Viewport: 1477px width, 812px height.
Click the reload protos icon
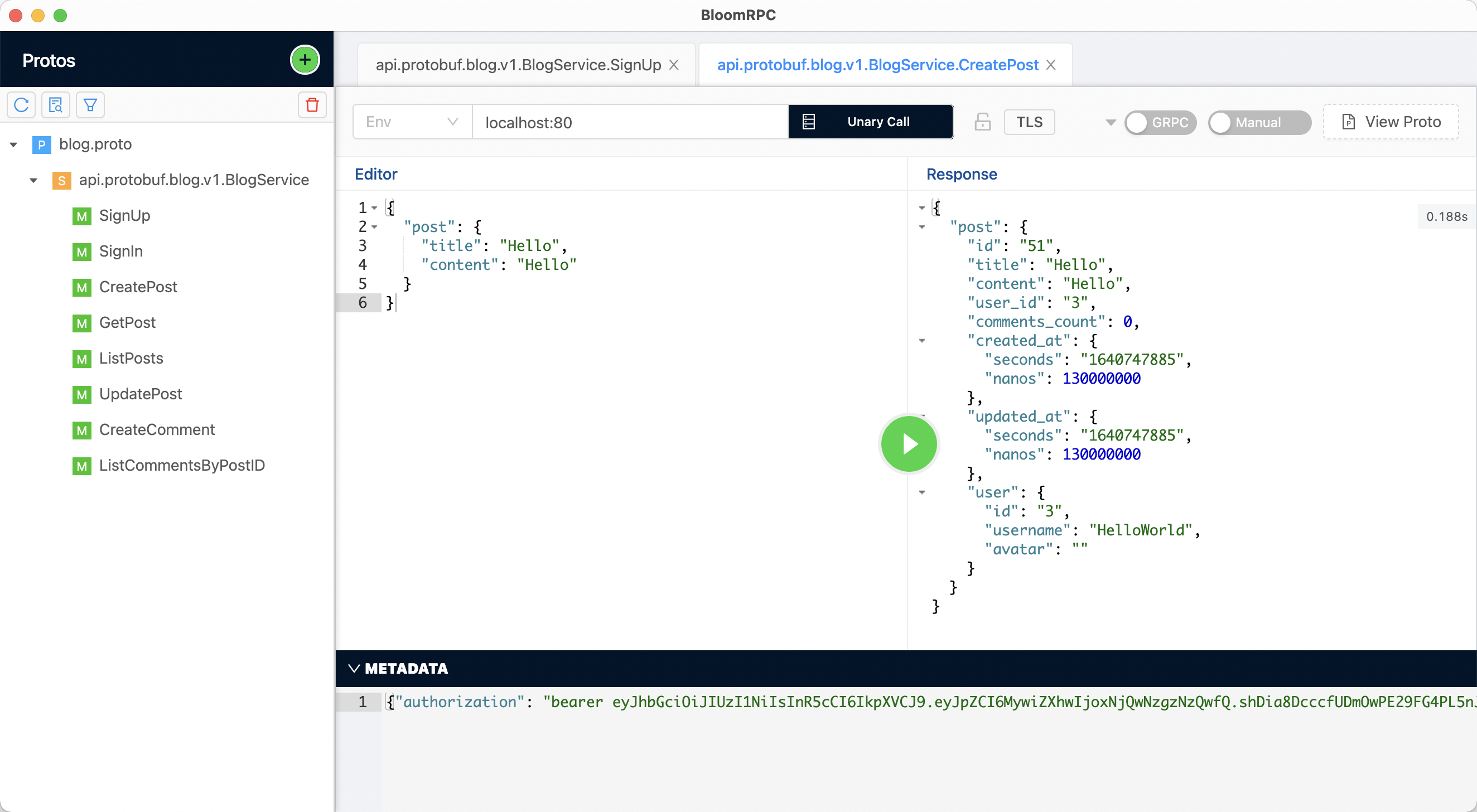(21, 105)
